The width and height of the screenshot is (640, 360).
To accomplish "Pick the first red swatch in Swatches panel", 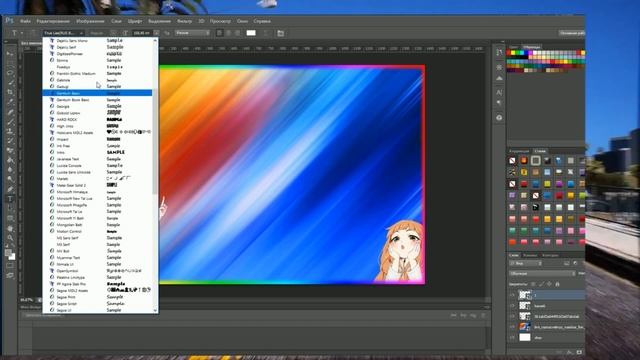I will coord(509,53).
